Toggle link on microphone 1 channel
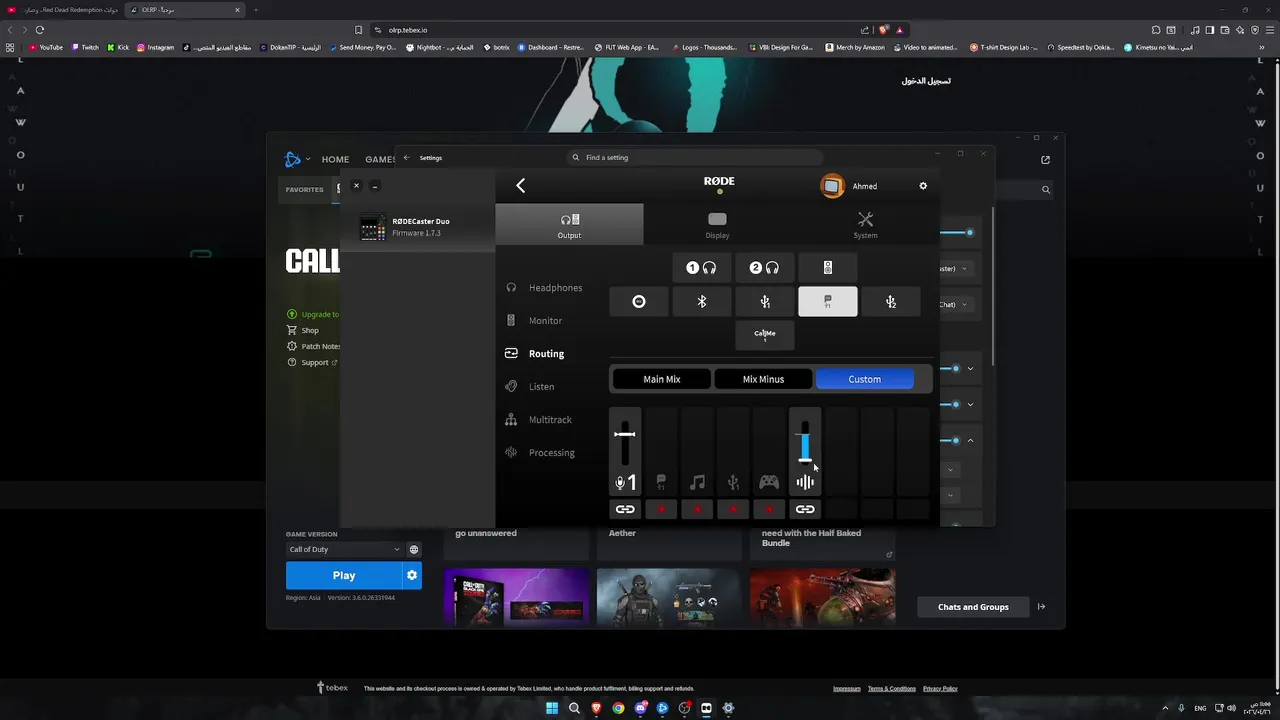 pyautogui.click(x=625, y=509)
